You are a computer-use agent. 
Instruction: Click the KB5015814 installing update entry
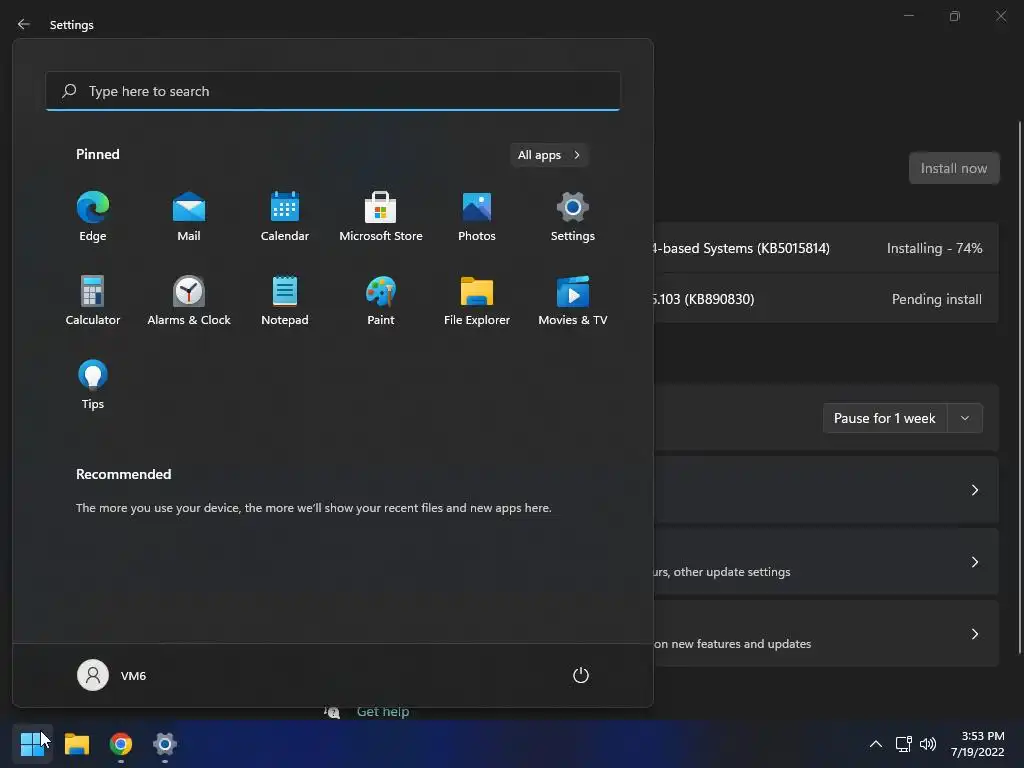pos(826,248)
